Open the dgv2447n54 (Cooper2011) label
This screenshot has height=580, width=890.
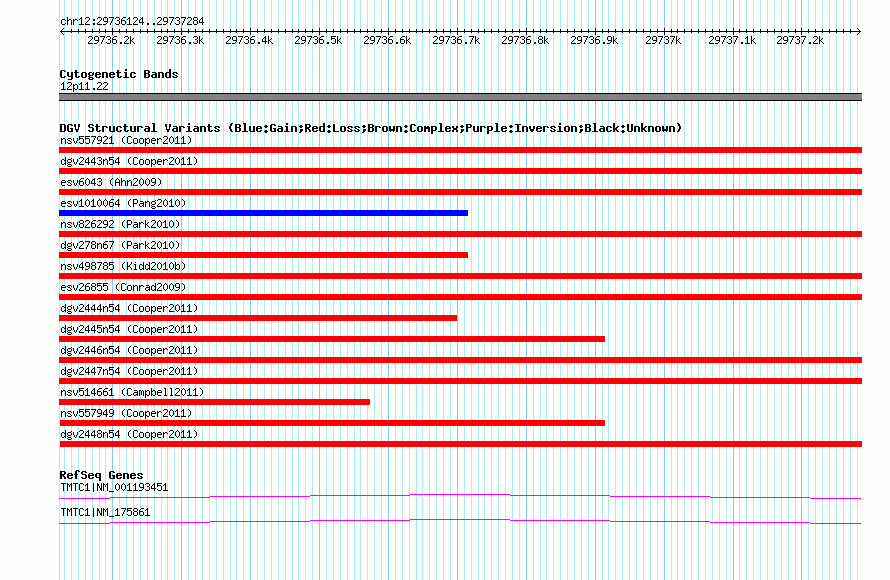(x=129, y=371)
